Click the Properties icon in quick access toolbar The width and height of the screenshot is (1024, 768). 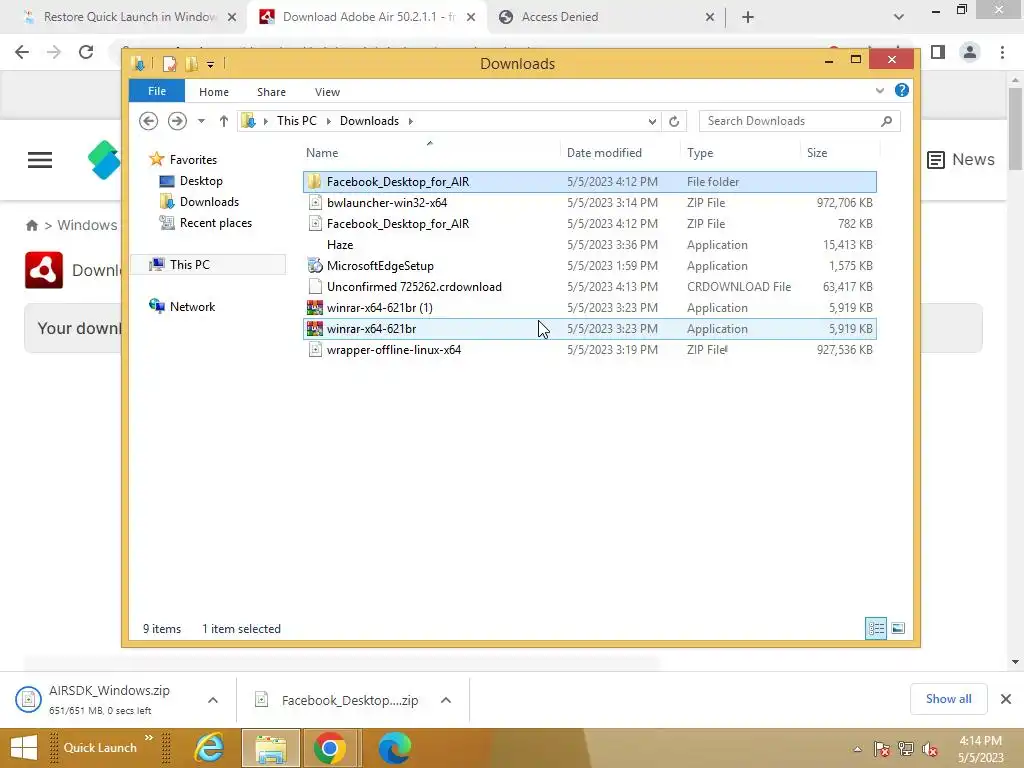click(169, 63)
